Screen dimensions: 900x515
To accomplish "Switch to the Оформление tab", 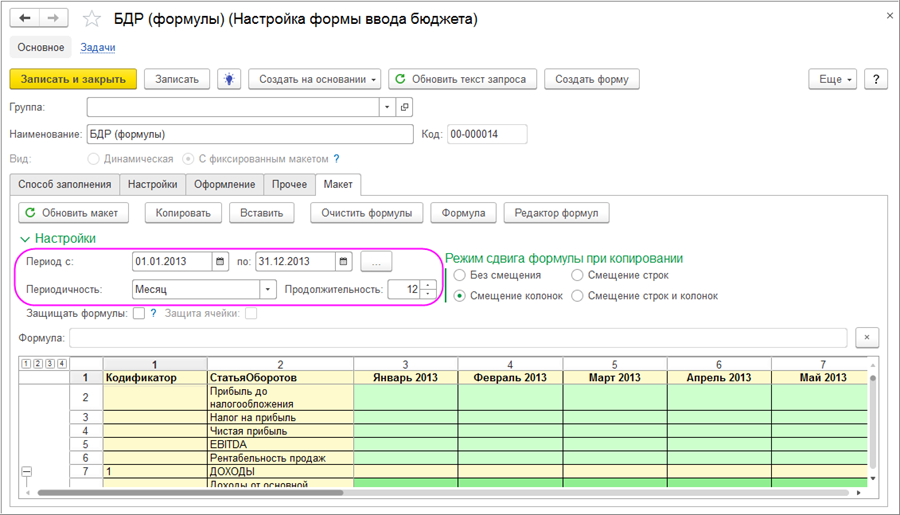I will point(225,184).
